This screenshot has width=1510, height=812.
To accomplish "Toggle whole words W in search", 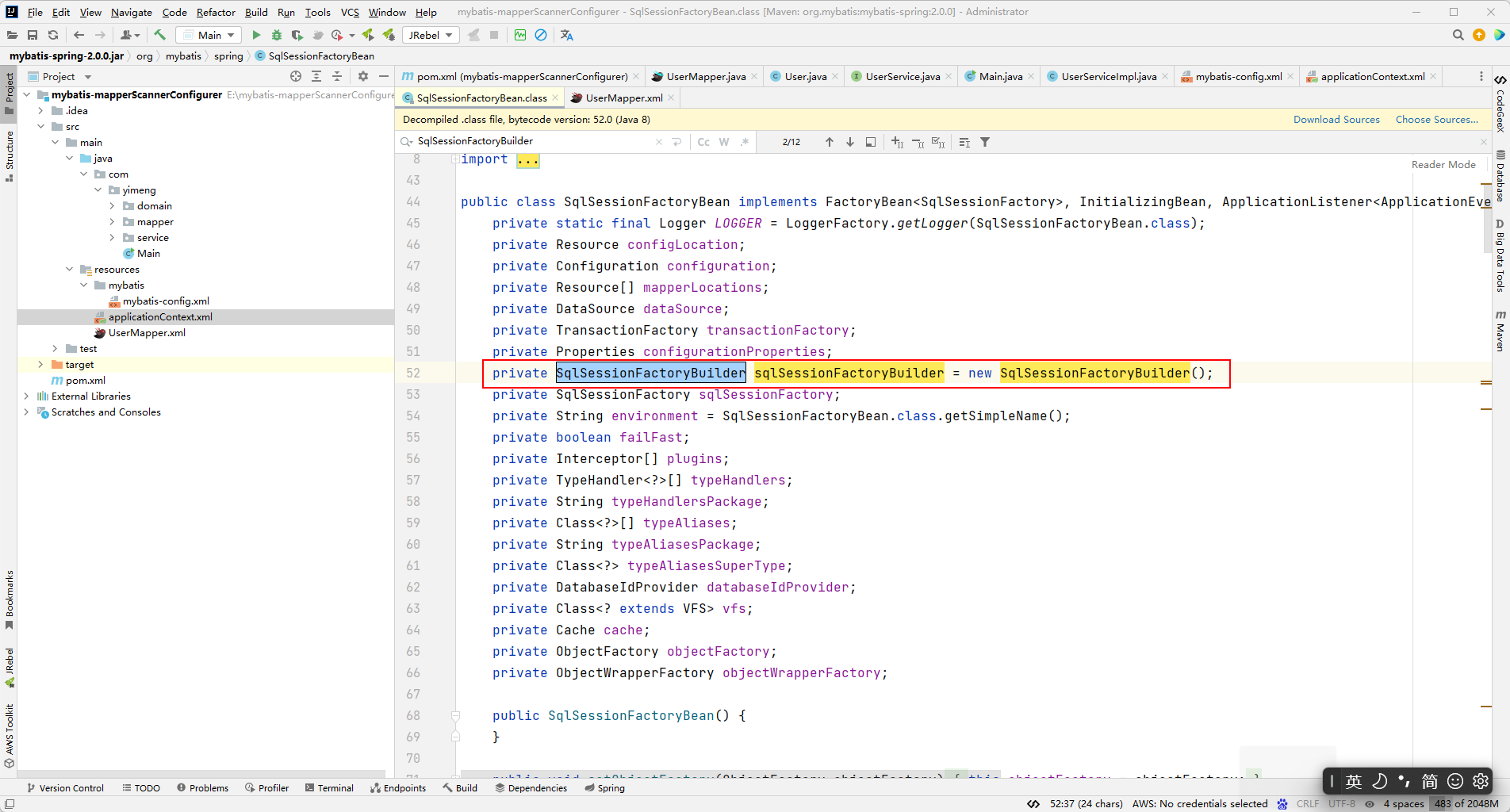I will [x=724, y=142].
